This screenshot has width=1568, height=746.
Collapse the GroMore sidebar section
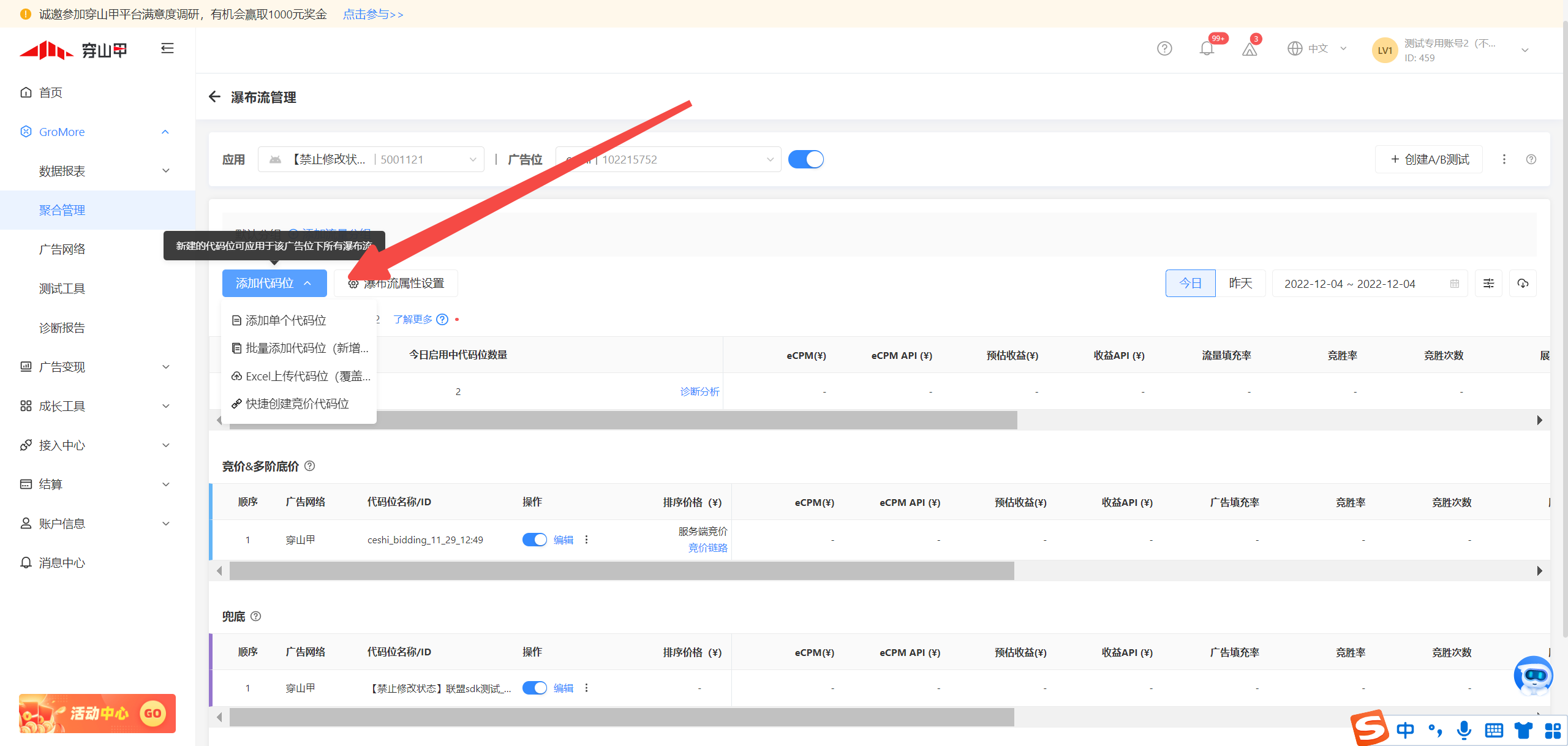(165, 132)
